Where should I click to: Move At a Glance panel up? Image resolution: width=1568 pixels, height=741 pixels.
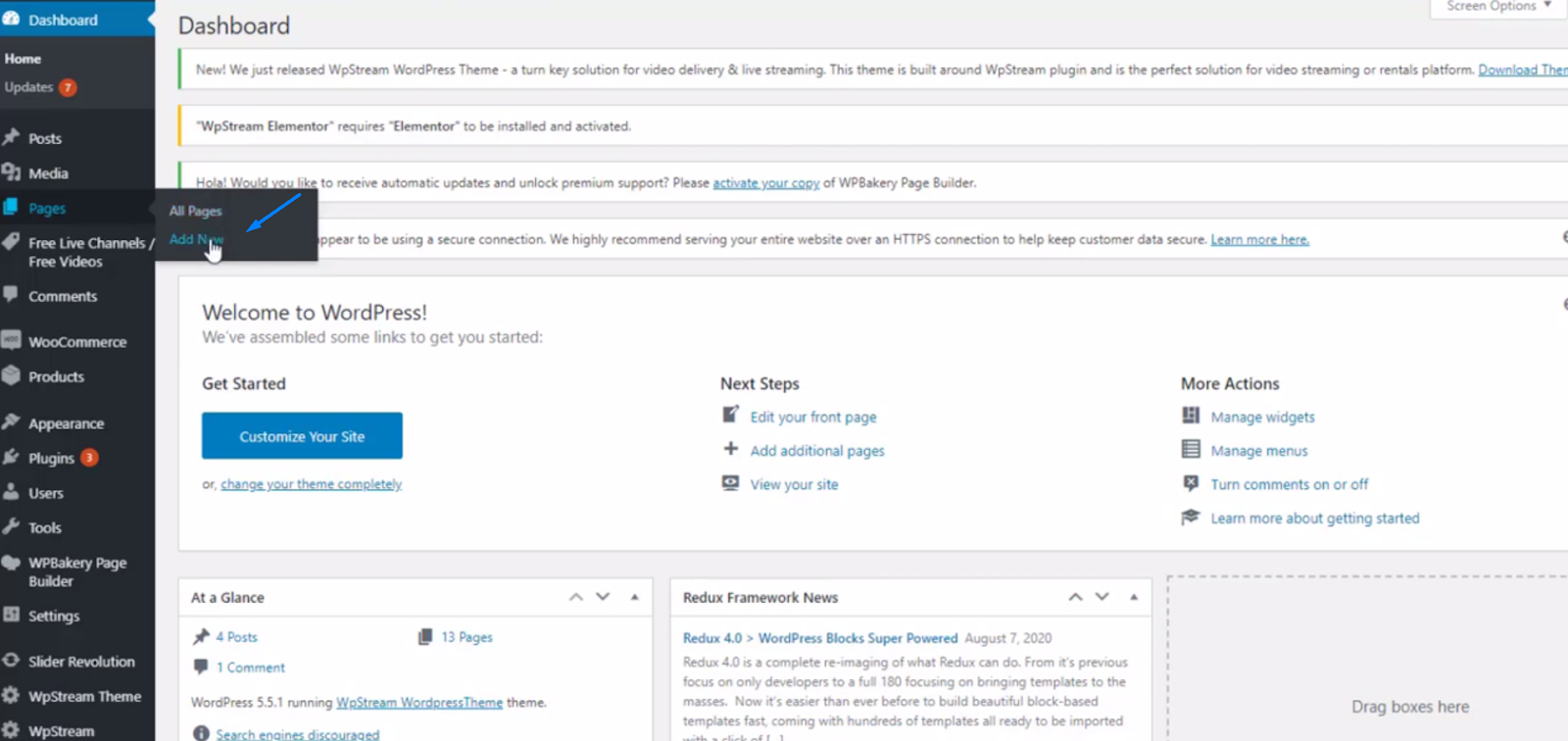(576, 597)
